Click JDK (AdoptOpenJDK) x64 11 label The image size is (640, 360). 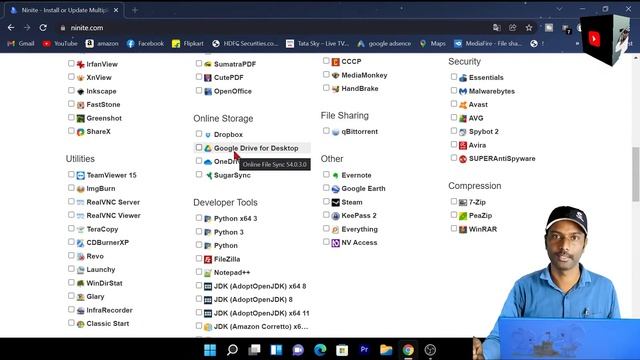(262, 313)
